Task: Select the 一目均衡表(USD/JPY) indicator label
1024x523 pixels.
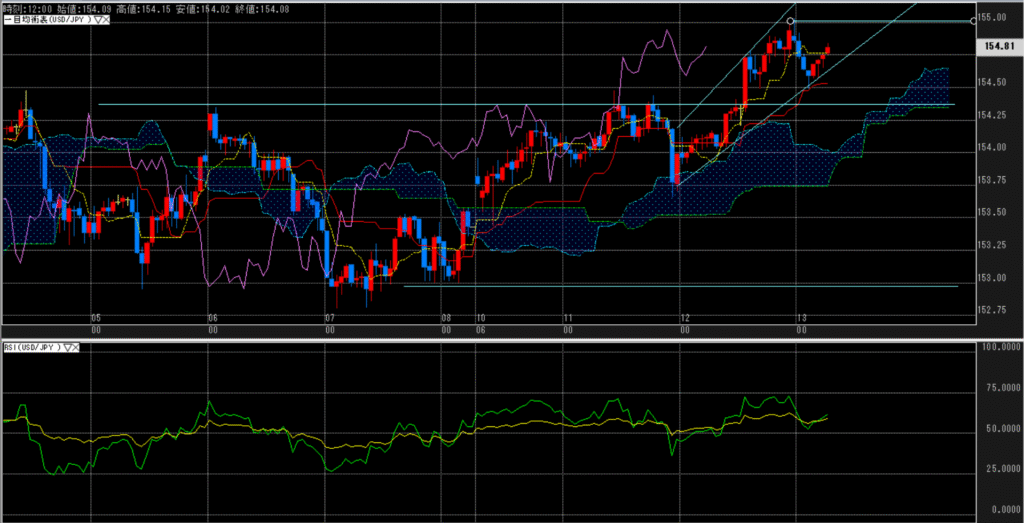Action: click(45, 20)
